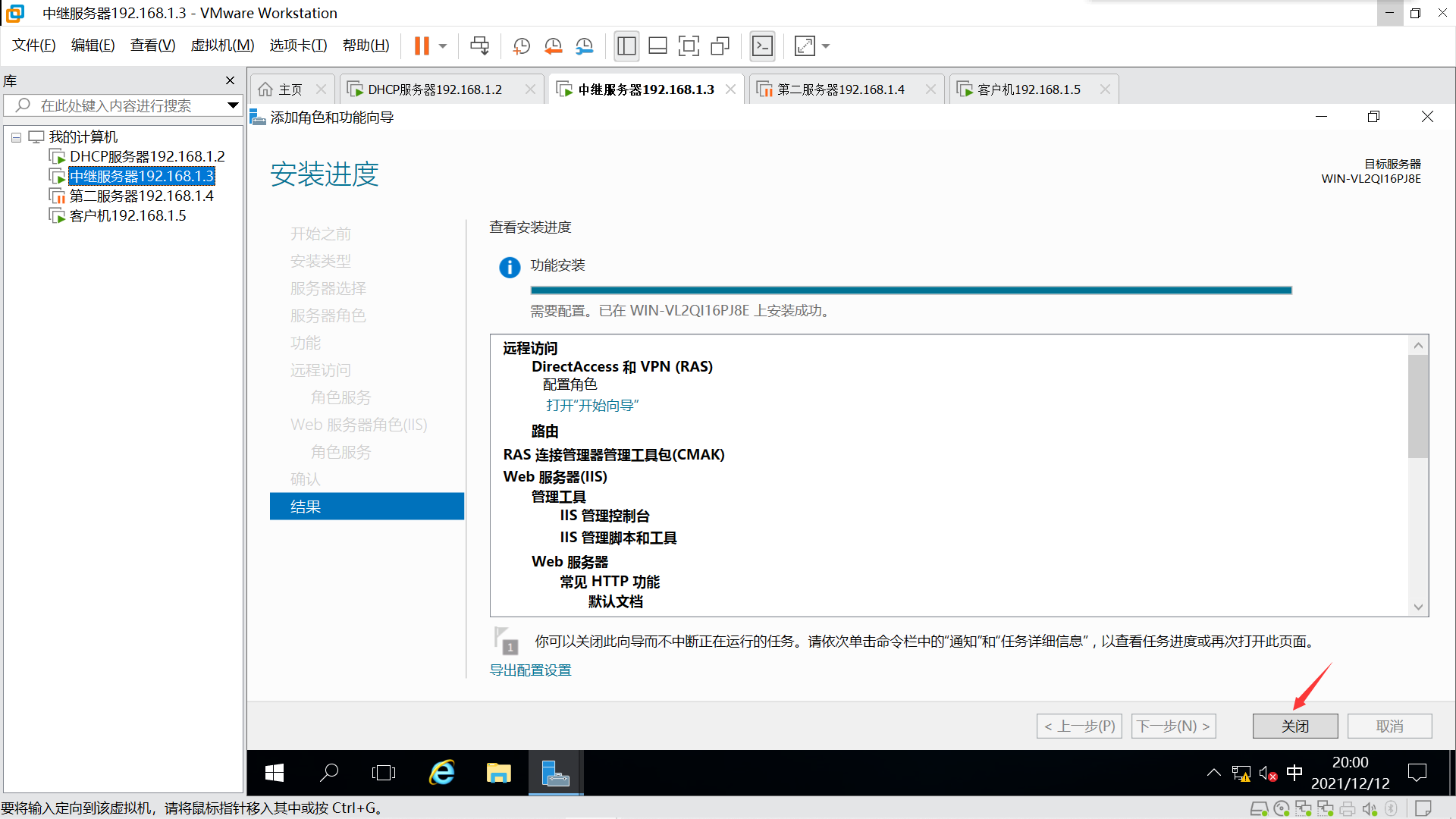Revert to previous snapshot icon
Viewport: 1456px width, 819px height.
553,46
